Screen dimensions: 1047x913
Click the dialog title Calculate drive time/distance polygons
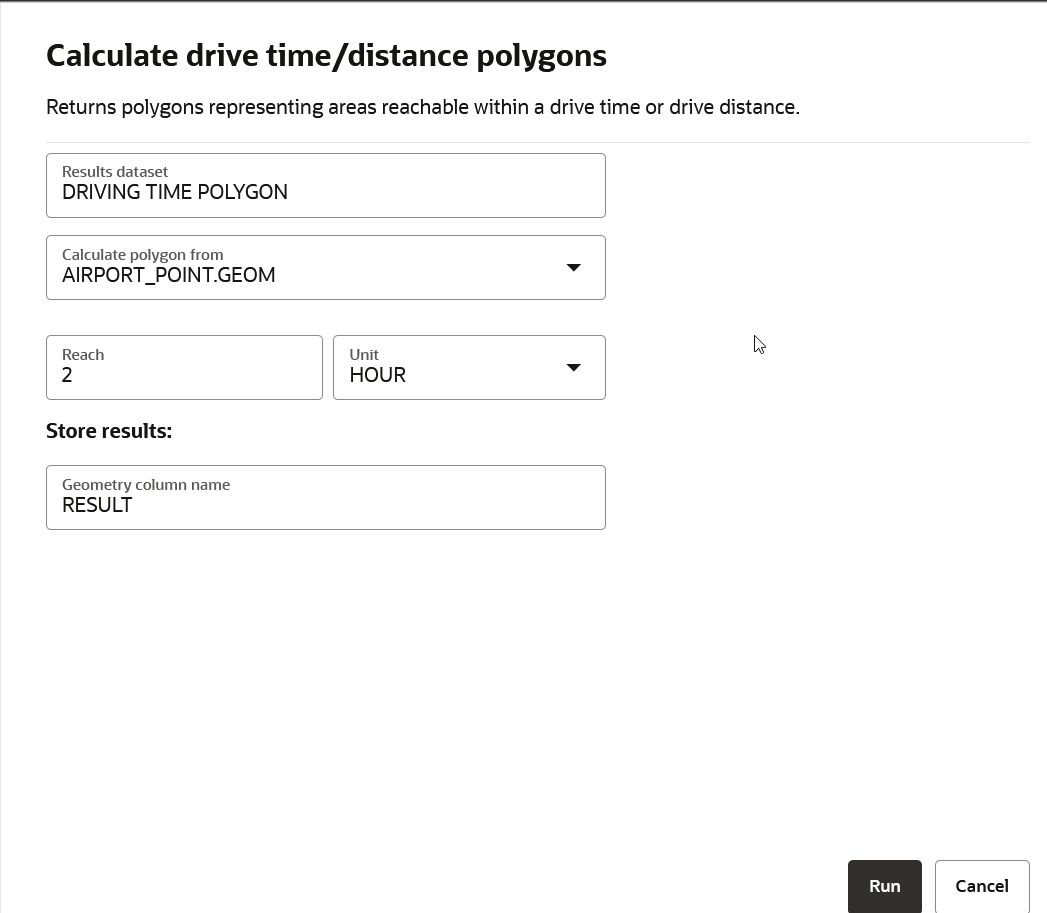click(x=326, y=55)
